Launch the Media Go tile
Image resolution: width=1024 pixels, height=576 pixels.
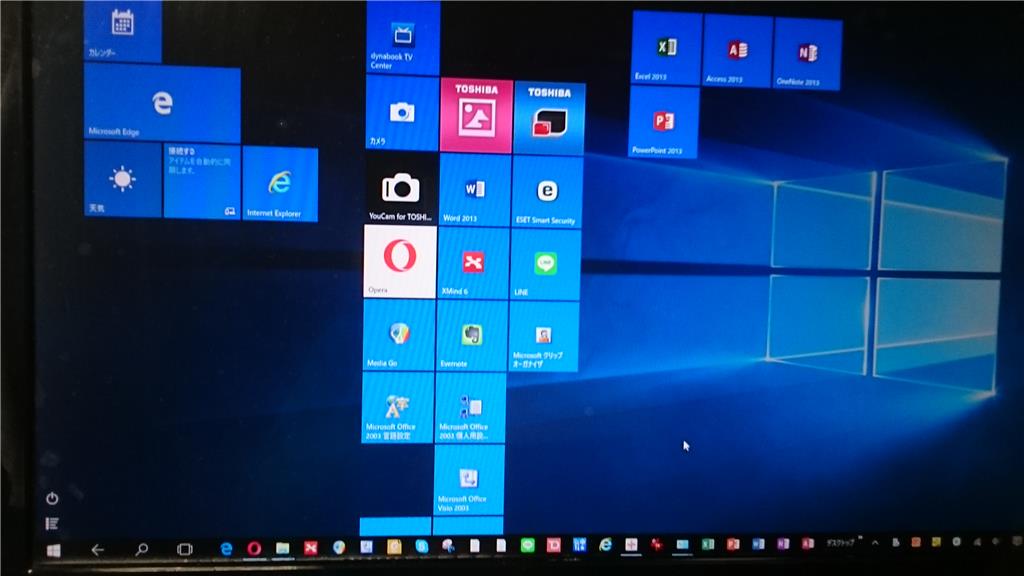pyautogui.click(x=398, y=336)
